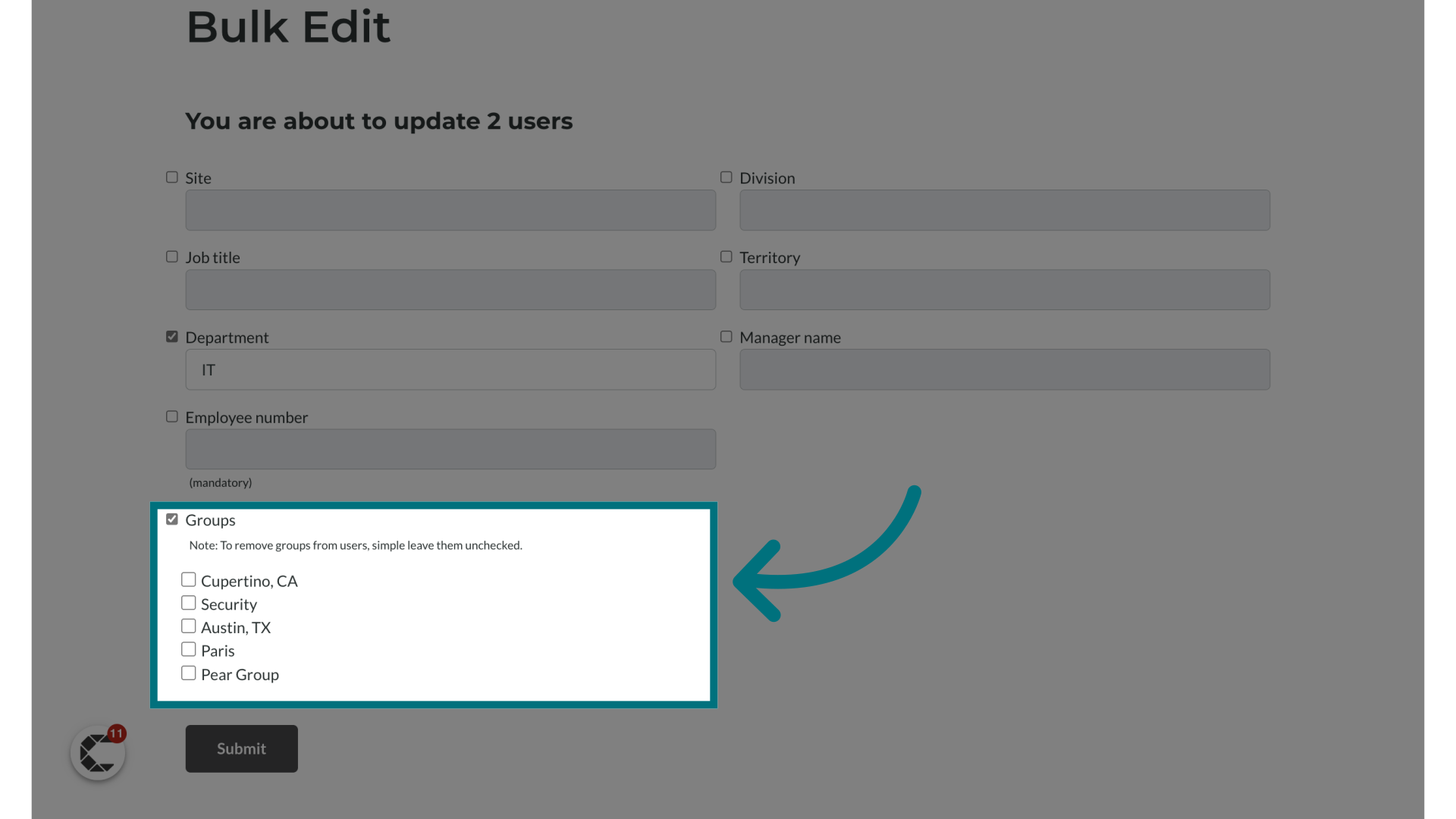
Task: Click into the Department input field
Action: point(450,369)
